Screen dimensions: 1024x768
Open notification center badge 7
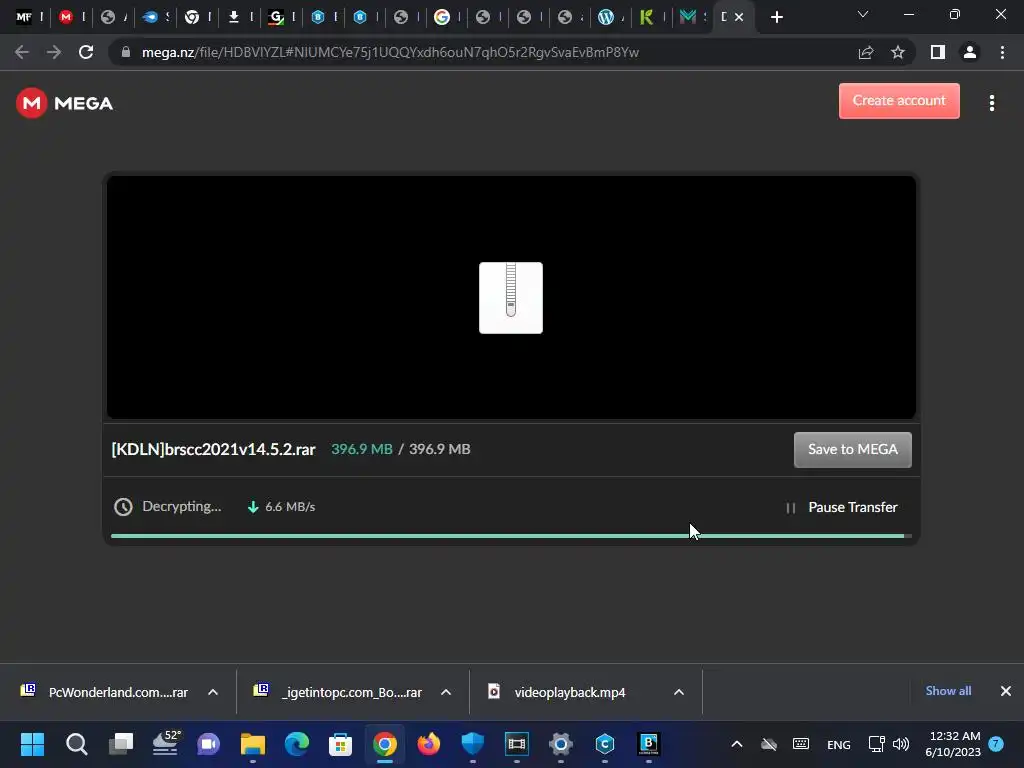click(996, 744)
